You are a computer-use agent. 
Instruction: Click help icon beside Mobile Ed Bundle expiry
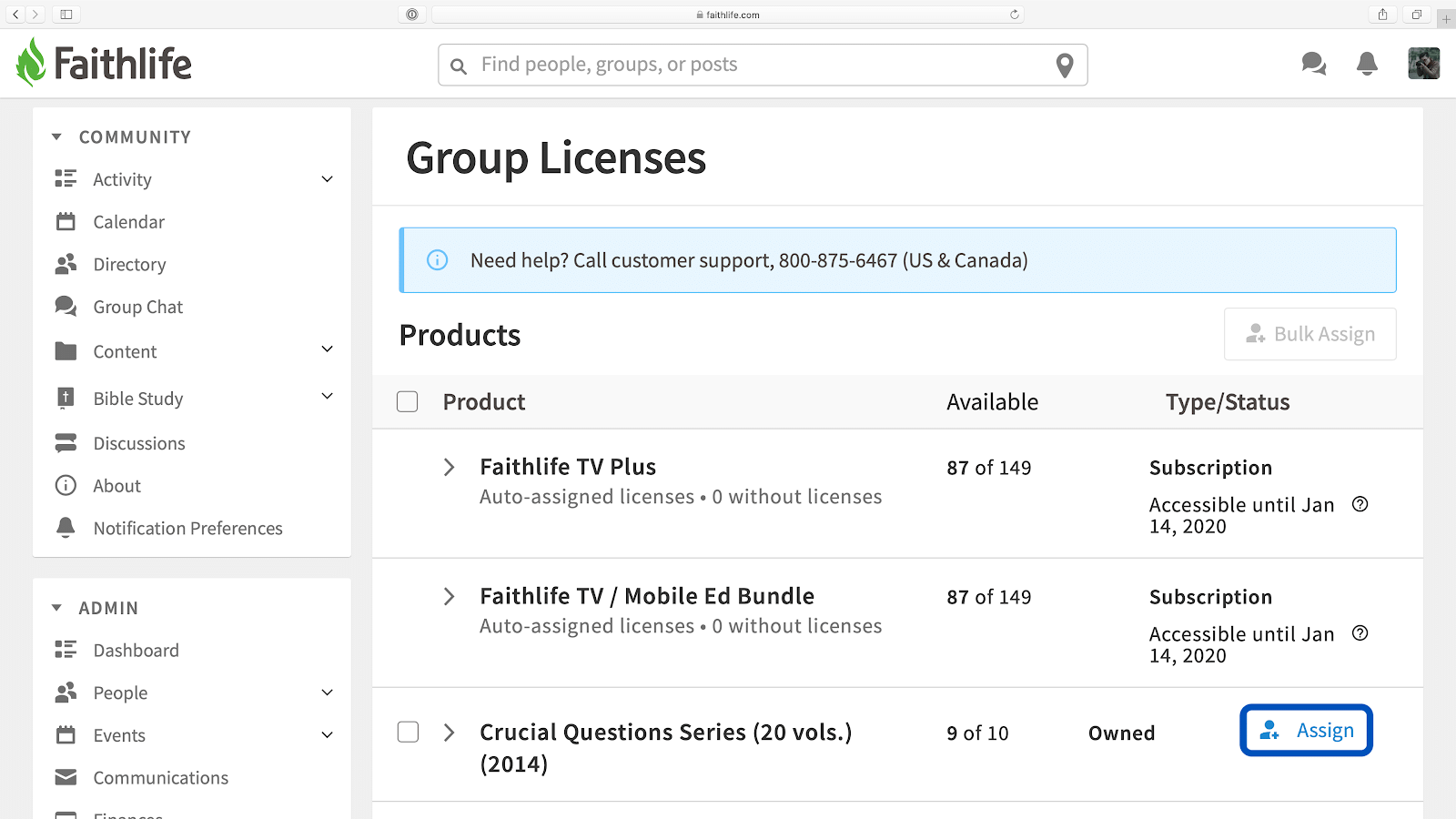tap(1360, 633)
